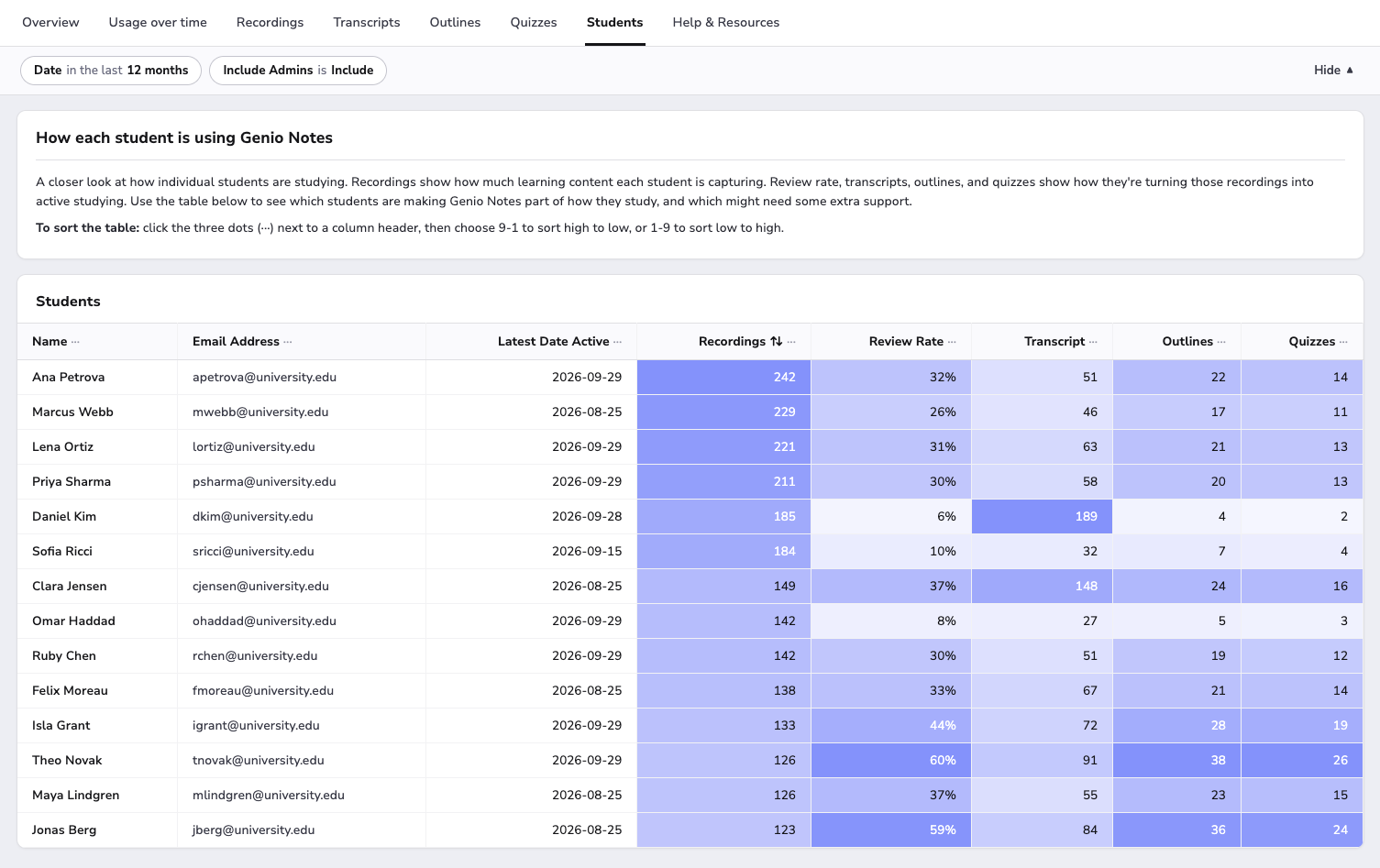This screenshot has height=868, width=1380.
Task: Select the Transcripts tab
Action: click(367, 22)
